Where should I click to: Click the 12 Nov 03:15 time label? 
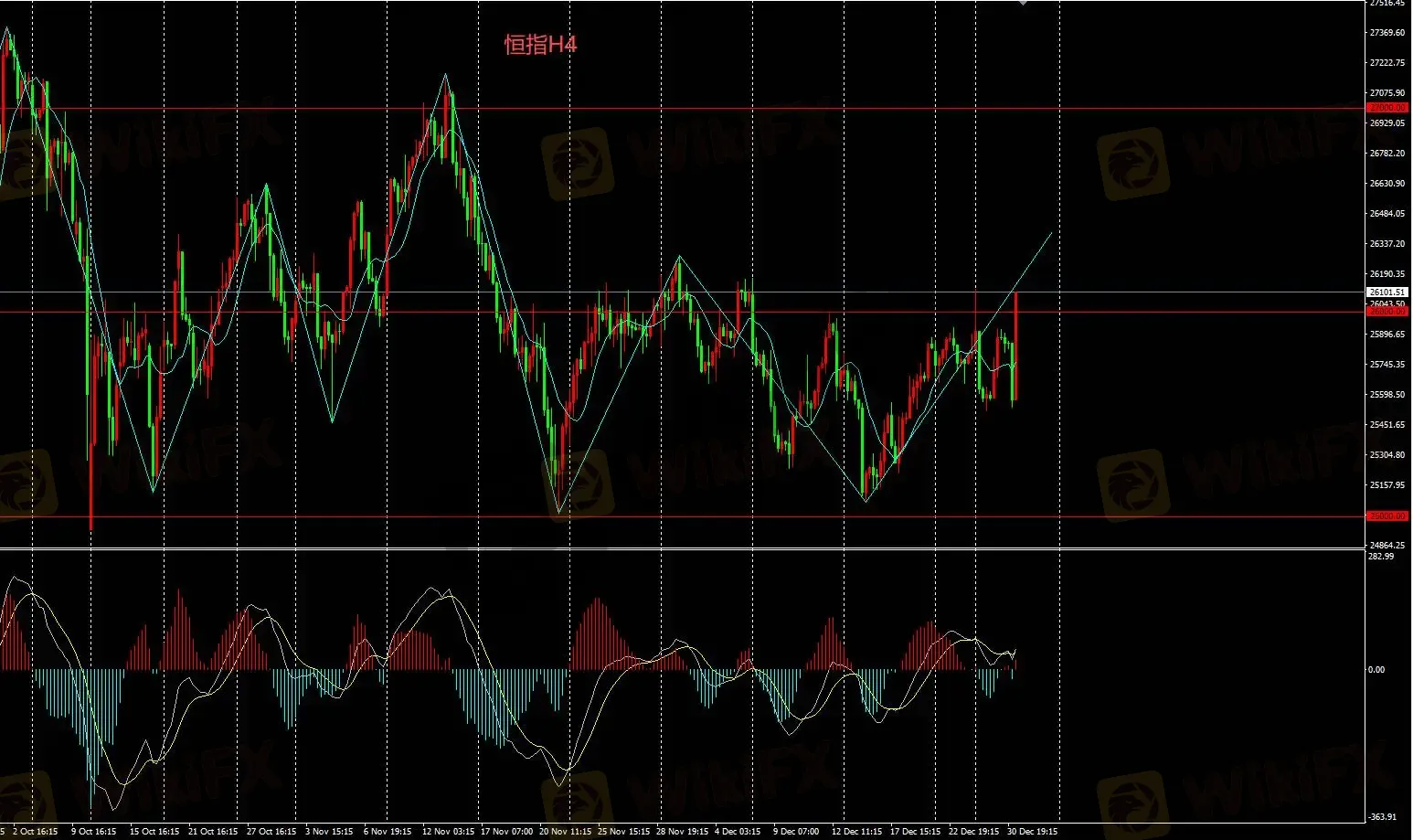pos(448,832)
